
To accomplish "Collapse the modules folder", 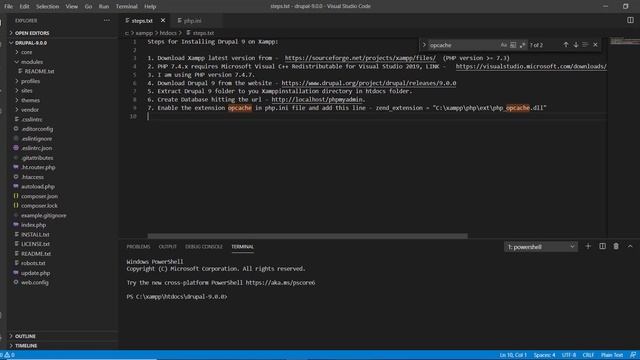I will (31, 62).
